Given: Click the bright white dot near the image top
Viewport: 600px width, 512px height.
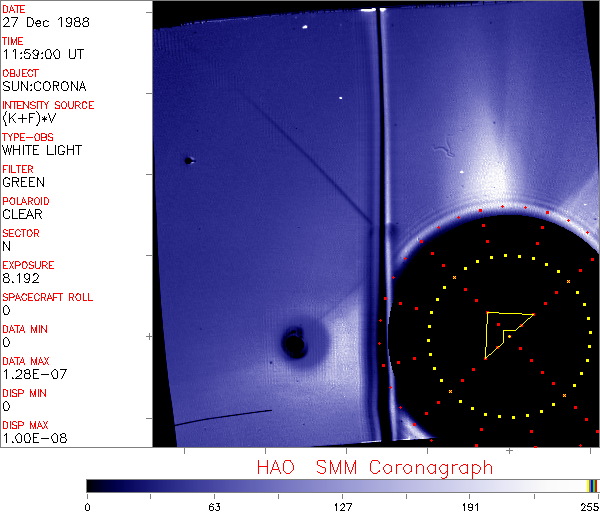Looking at the screenshot, I should click(x=341, y=98).
